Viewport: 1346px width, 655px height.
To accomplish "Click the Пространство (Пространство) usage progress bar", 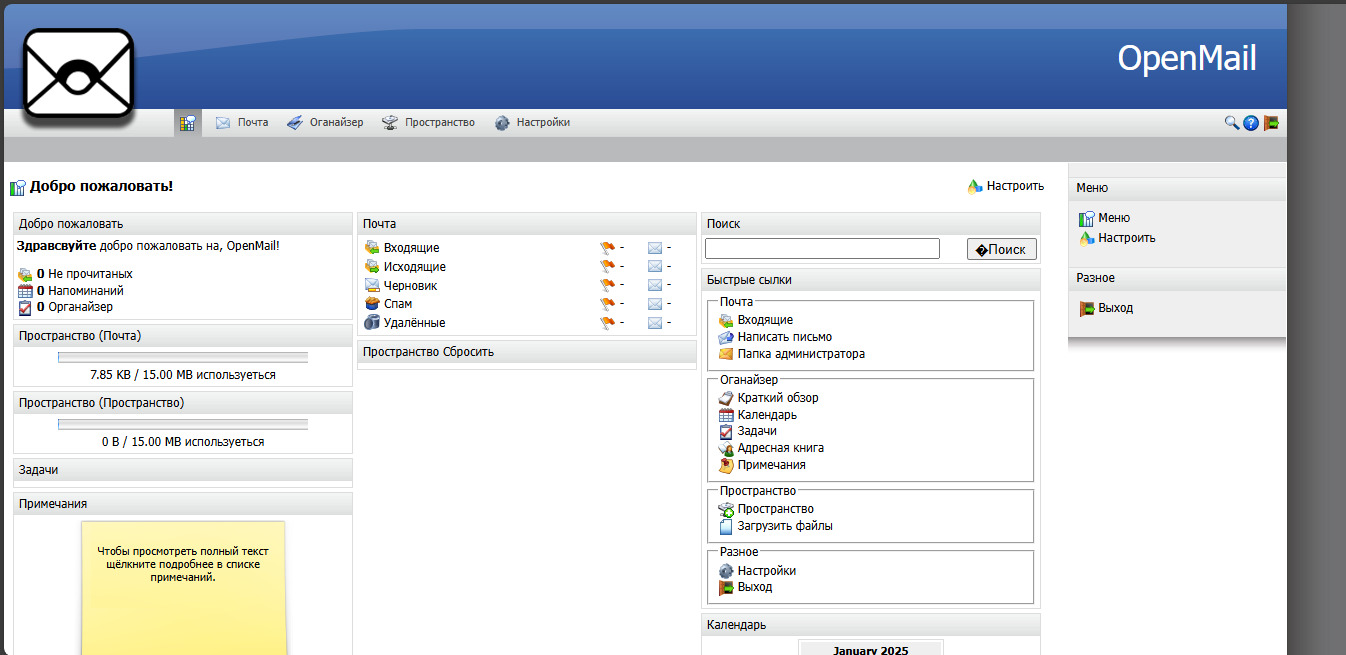I will 183,424.
